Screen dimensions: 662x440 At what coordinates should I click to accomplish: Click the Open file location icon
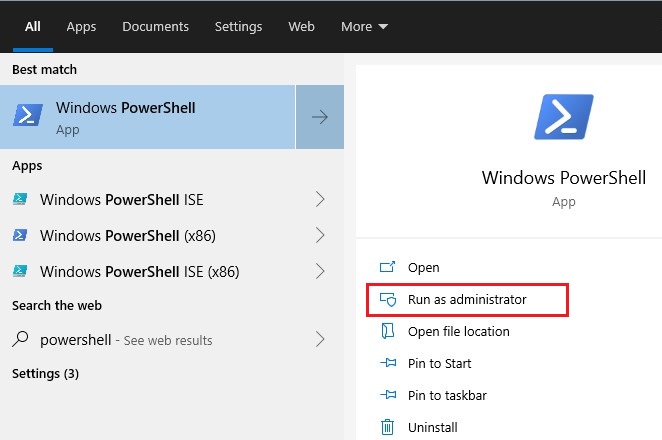click(x=388, y=331)
